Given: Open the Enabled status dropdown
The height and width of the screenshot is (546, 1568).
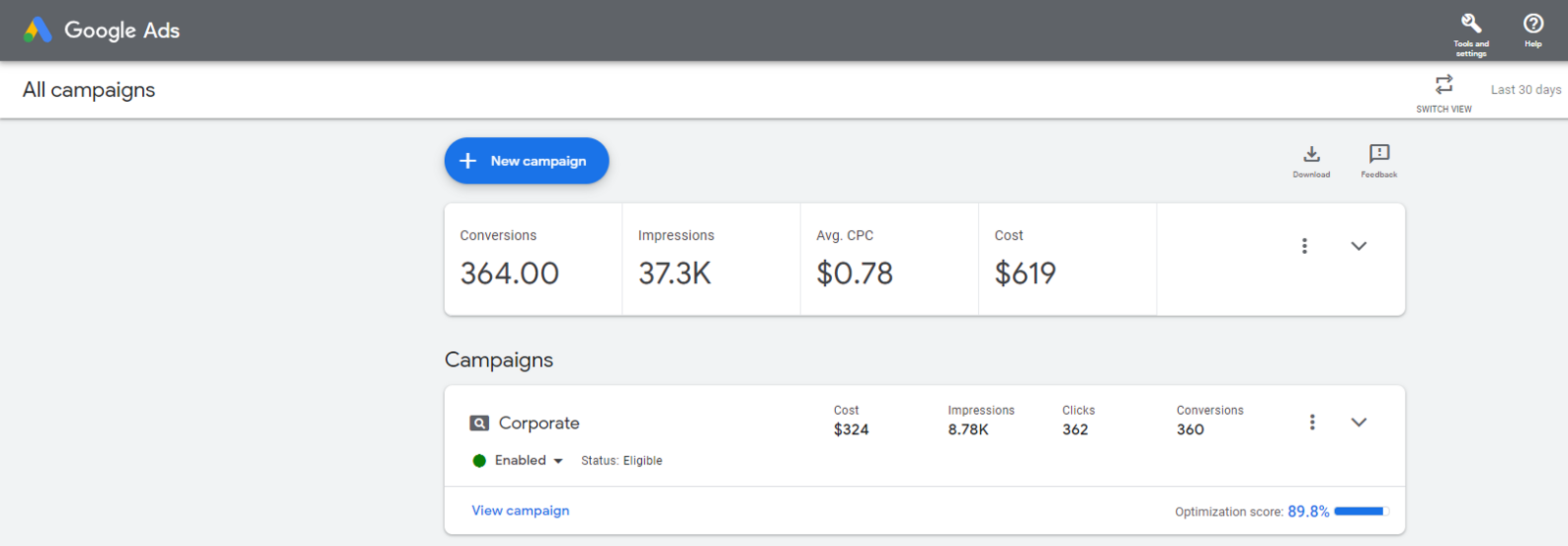Looking at the screenshot, I should [x=529, y=461].
